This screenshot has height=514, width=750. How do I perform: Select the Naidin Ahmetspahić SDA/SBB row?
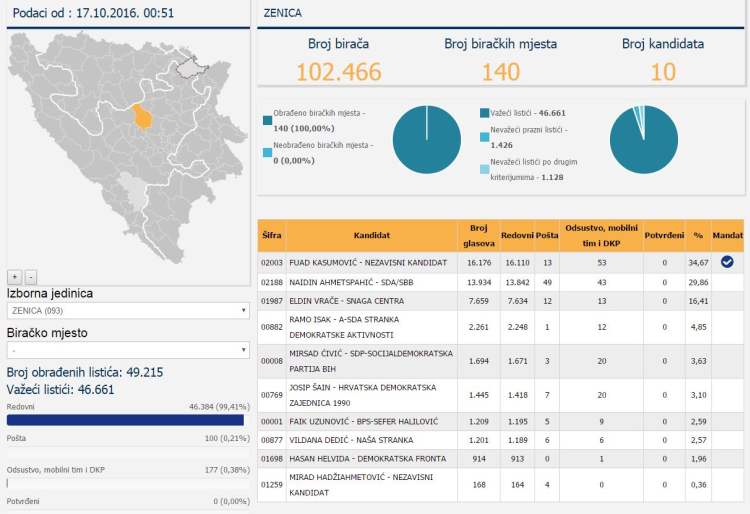(x=500, y=282)
